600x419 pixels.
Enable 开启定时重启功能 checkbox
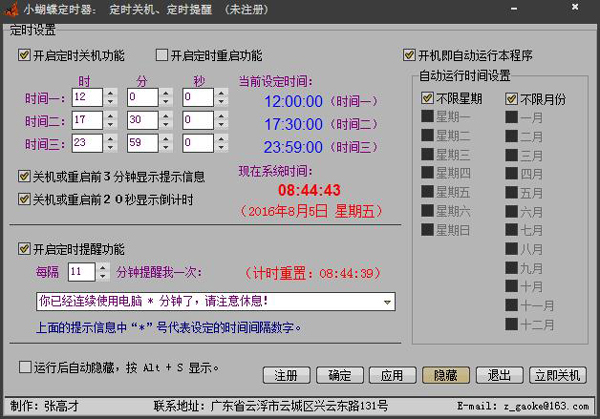click(x=162, y=55)
